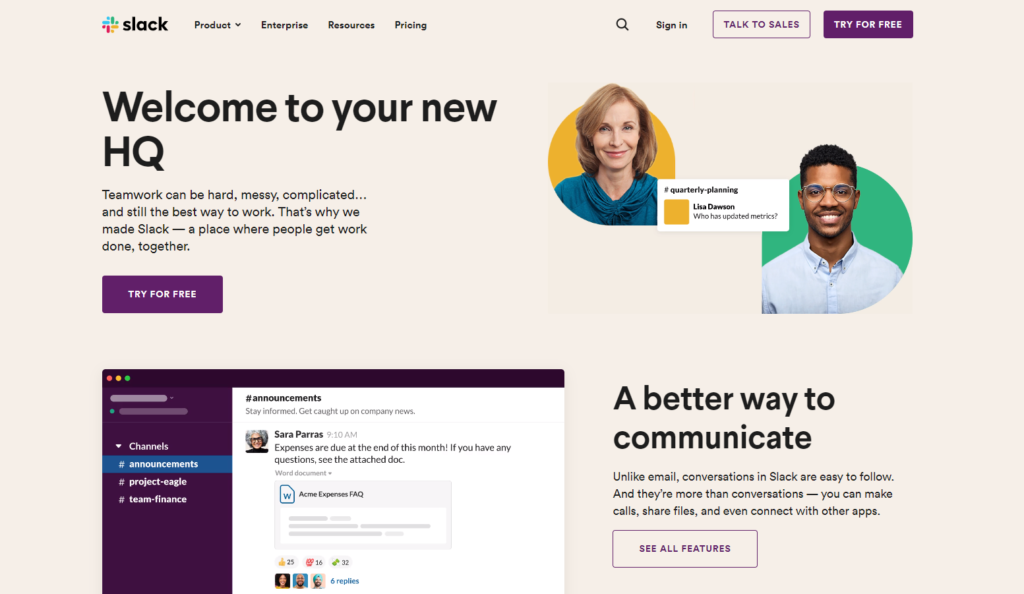Collapse the Channels list triangle

click(118, 446)
